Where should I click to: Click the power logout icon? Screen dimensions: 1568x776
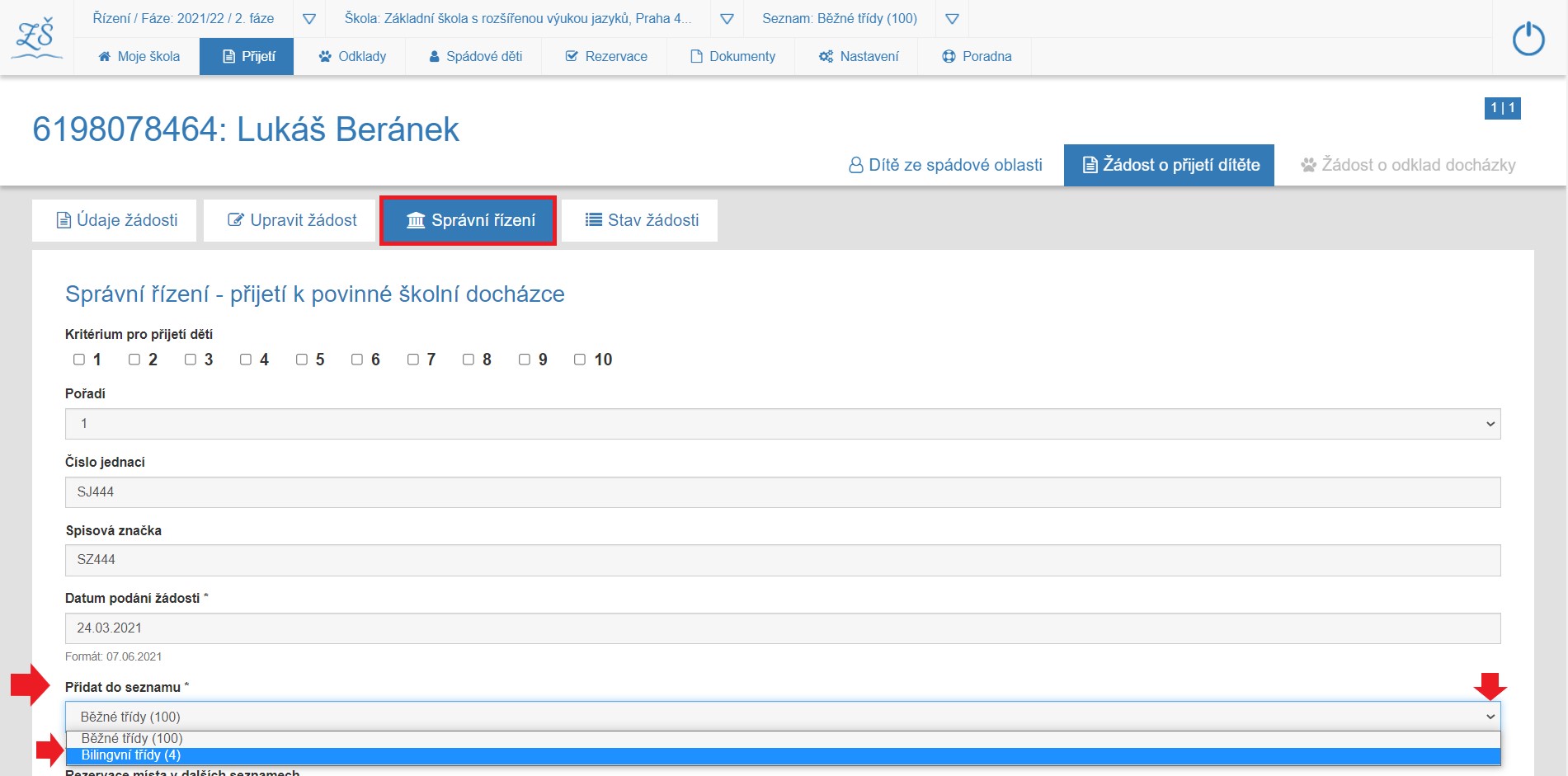pyautogui.click(x=1528, y=39)
